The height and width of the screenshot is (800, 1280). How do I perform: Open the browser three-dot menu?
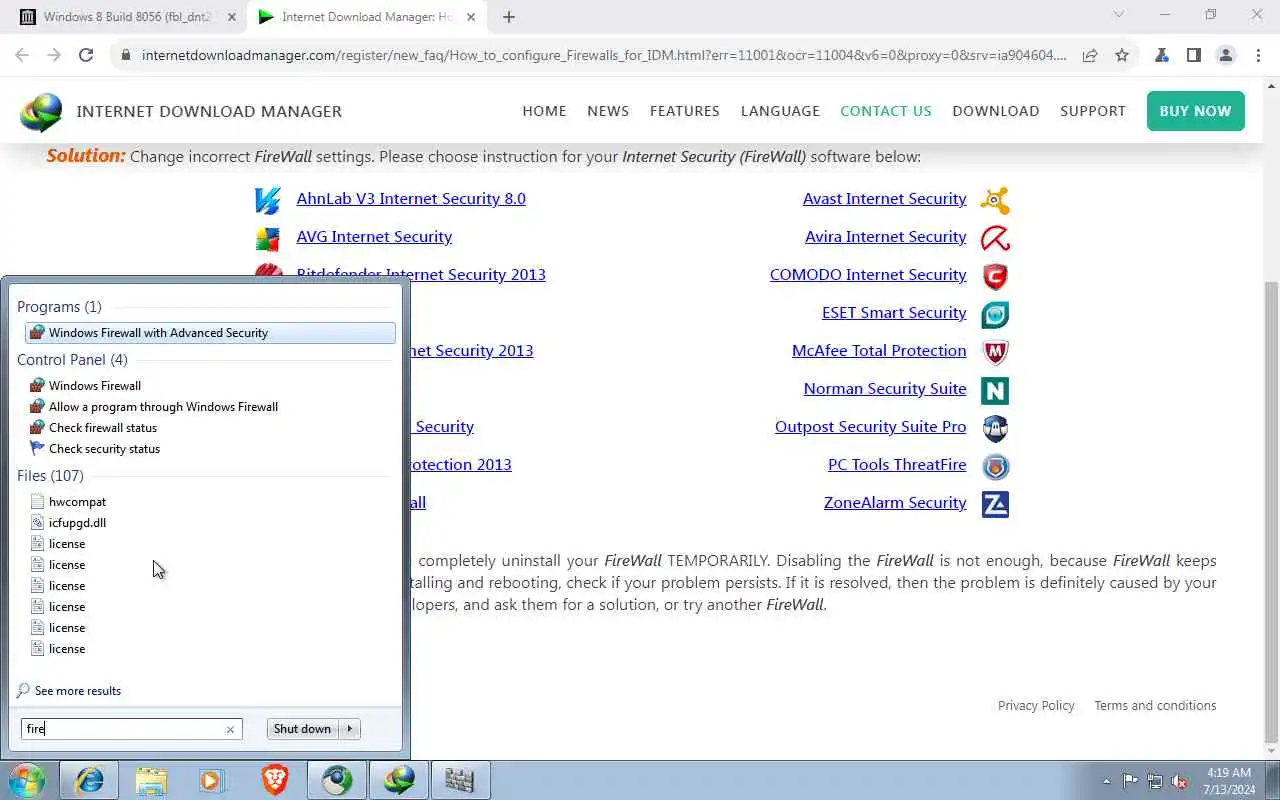(x=1258, y=55)
